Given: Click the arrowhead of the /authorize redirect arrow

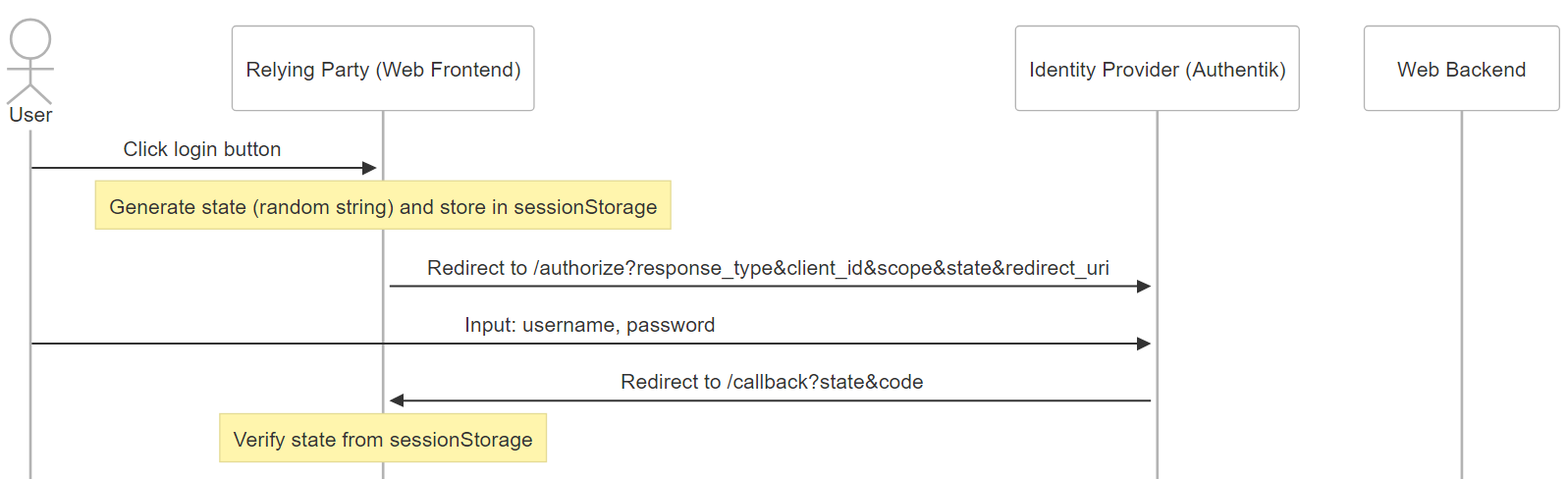Looking at the screenshot, I should coord(1144,287).
